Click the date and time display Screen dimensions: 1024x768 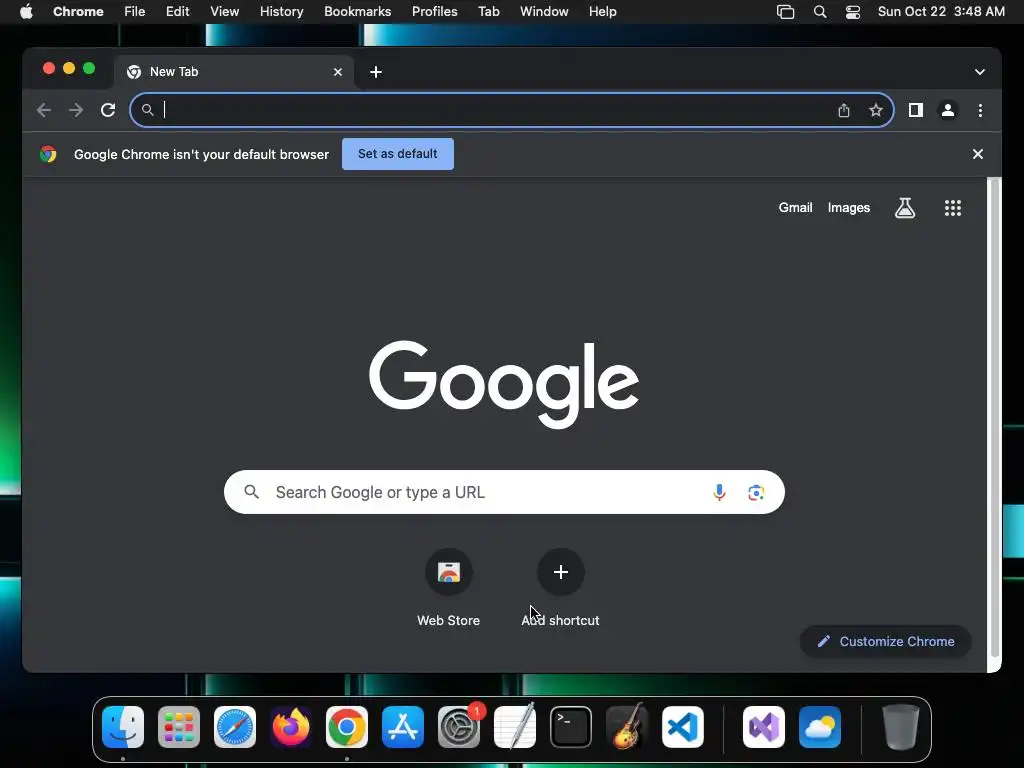[x=941, y=12]
